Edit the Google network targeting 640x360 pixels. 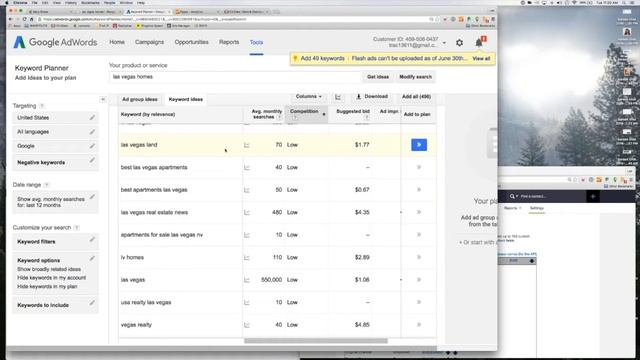pyautogui.click(x=92, y=146)
